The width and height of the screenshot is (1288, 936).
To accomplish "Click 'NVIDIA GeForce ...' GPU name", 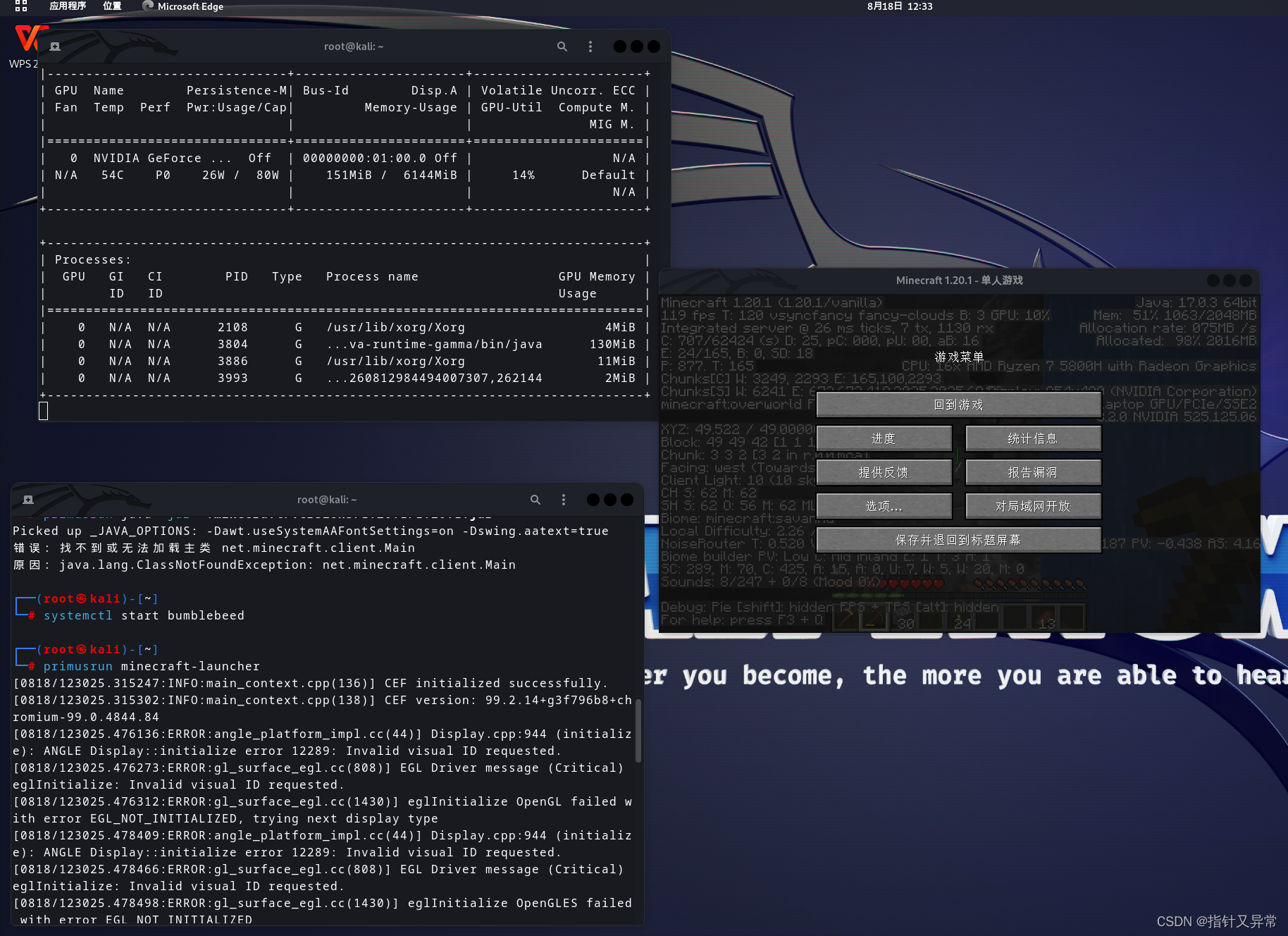I will click(x=163, y=159).
